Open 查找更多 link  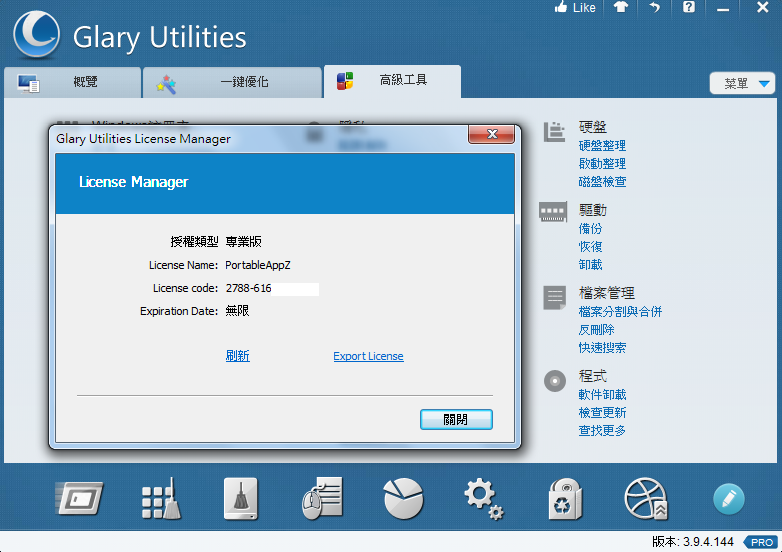point(602,430)
